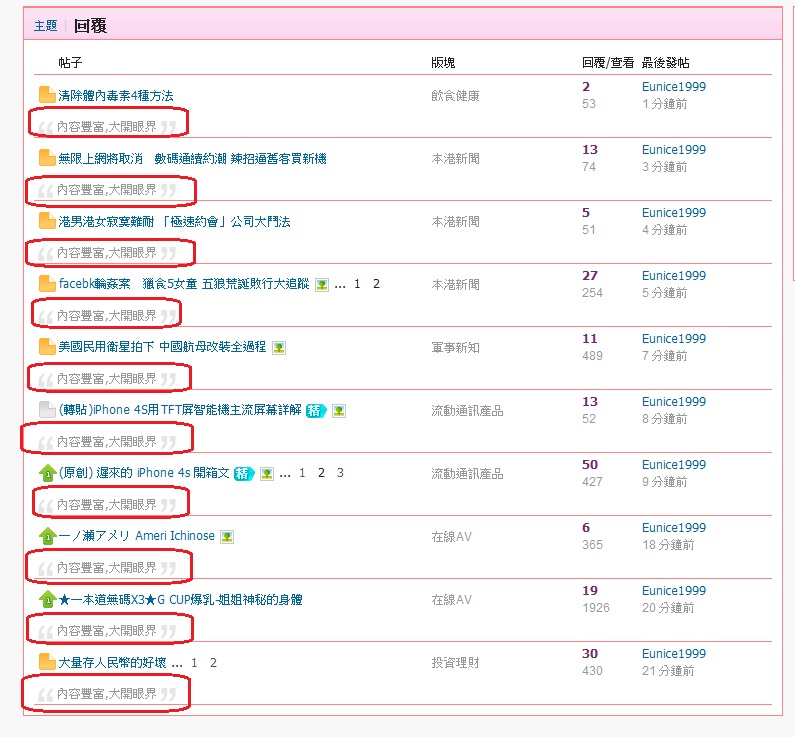The width and height of the screenshot is (795, 737).
Task: Click the 精 digest badge on iPhone 4S用TFT屏 thread
Action: click(x=316, y=410)
